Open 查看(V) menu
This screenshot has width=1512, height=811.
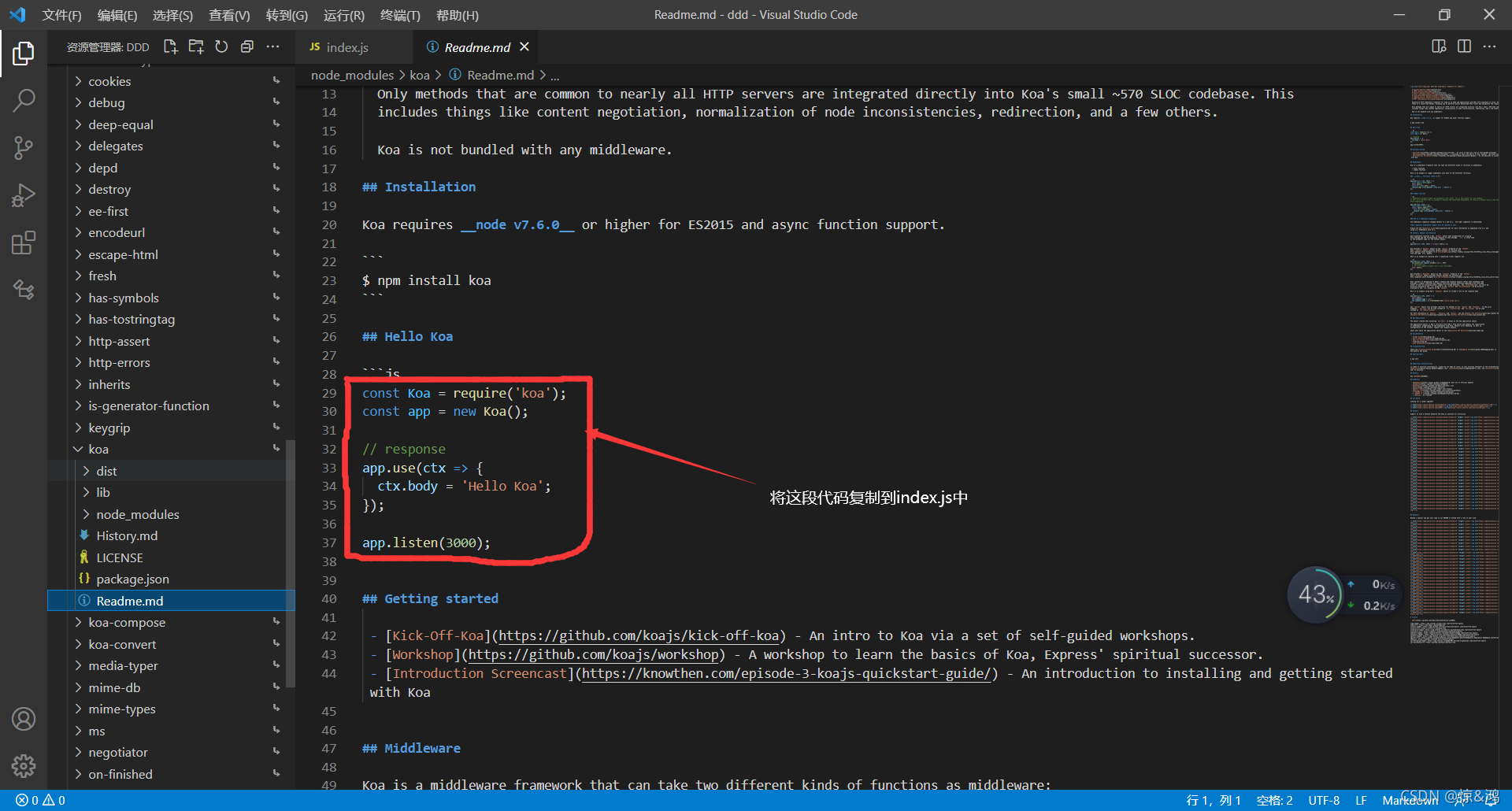tap(229, 15)
